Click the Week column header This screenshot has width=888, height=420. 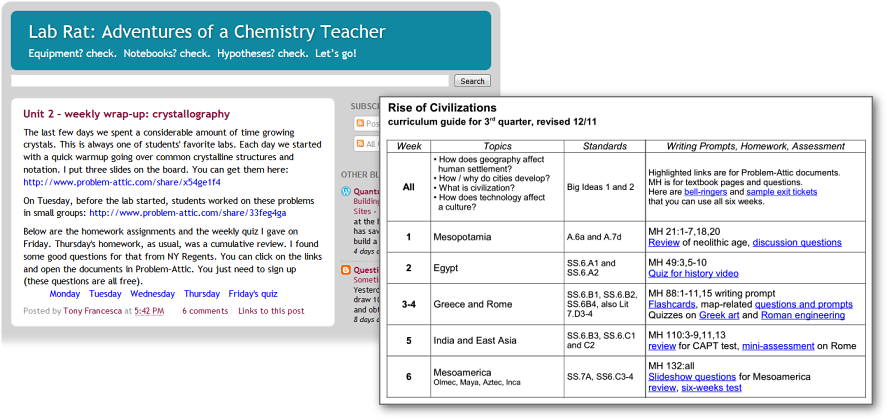click(409, 146)
